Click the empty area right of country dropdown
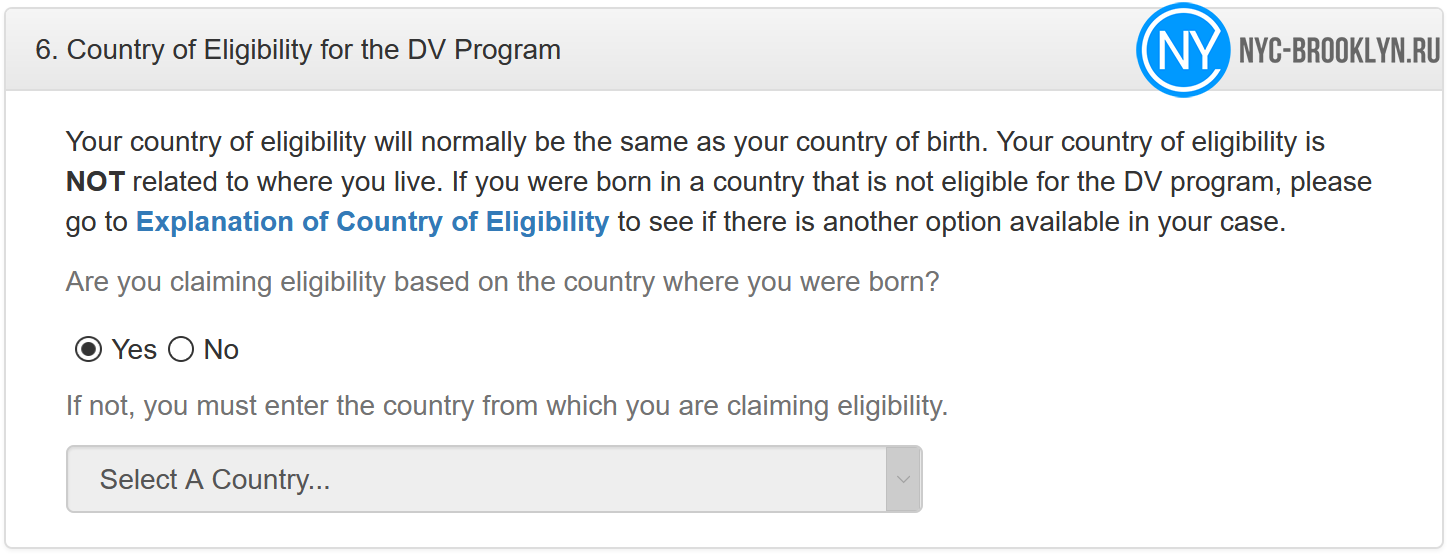Viewport: 1448px width, 556px height. [1180, 479]
